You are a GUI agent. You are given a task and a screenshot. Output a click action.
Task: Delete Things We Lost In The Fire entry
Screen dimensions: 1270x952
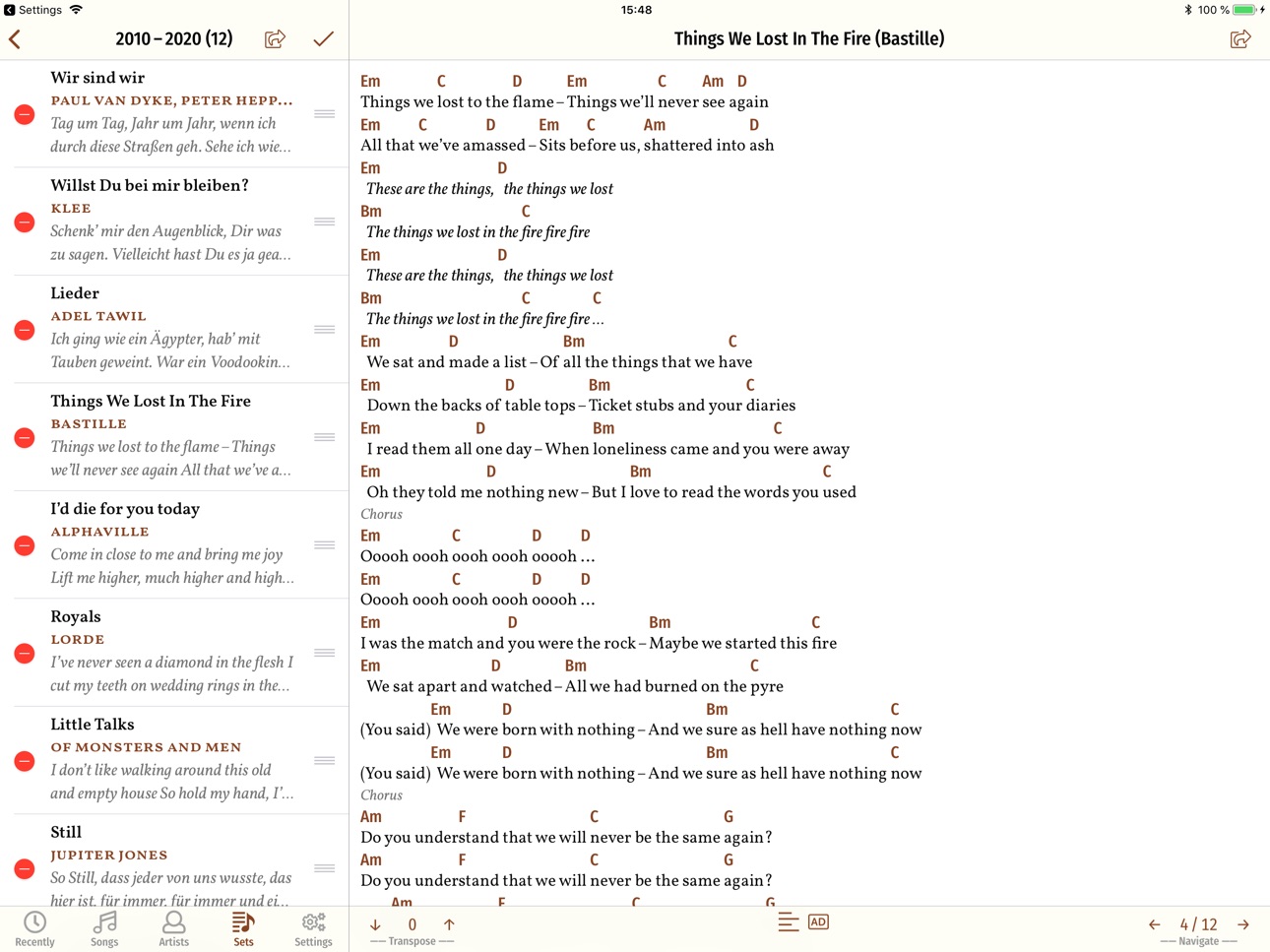pos(25,438)
